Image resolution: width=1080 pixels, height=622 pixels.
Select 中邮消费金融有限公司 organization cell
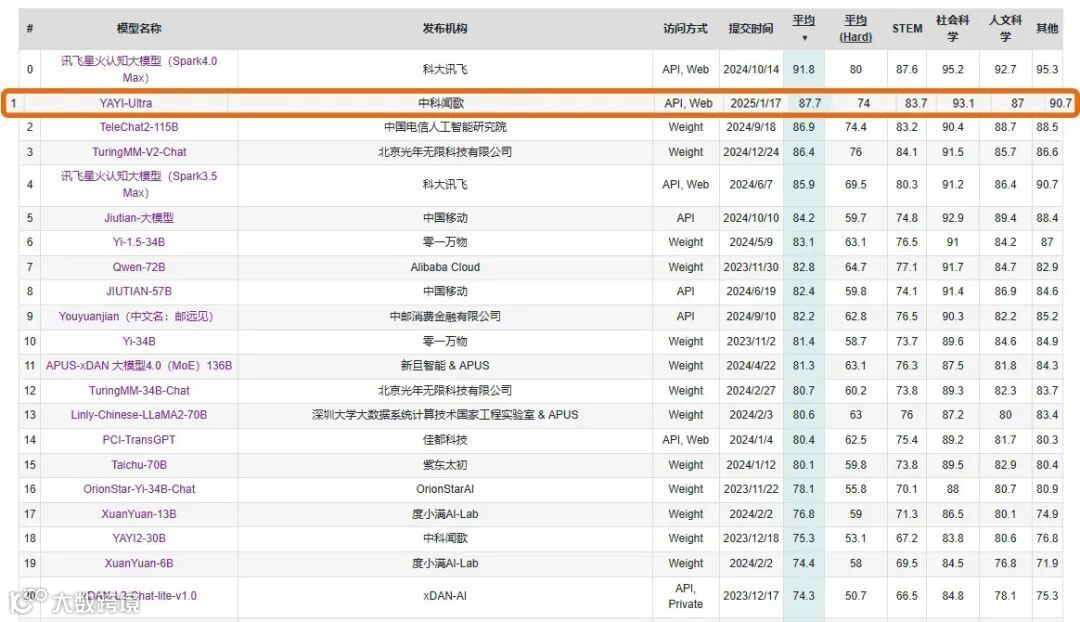(445, 316)
